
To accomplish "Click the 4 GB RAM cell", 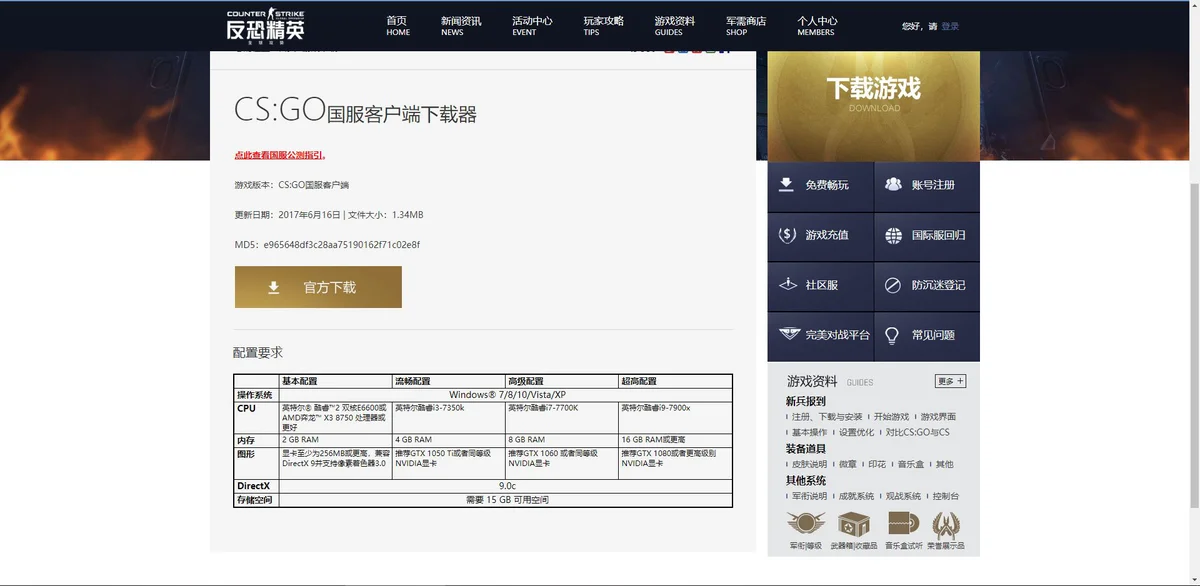I will (448, 440).
